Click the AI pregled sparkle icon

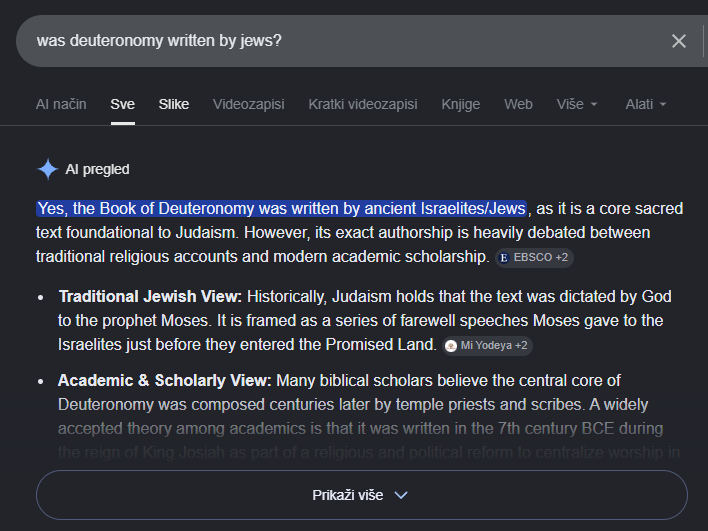click(47, 169)
